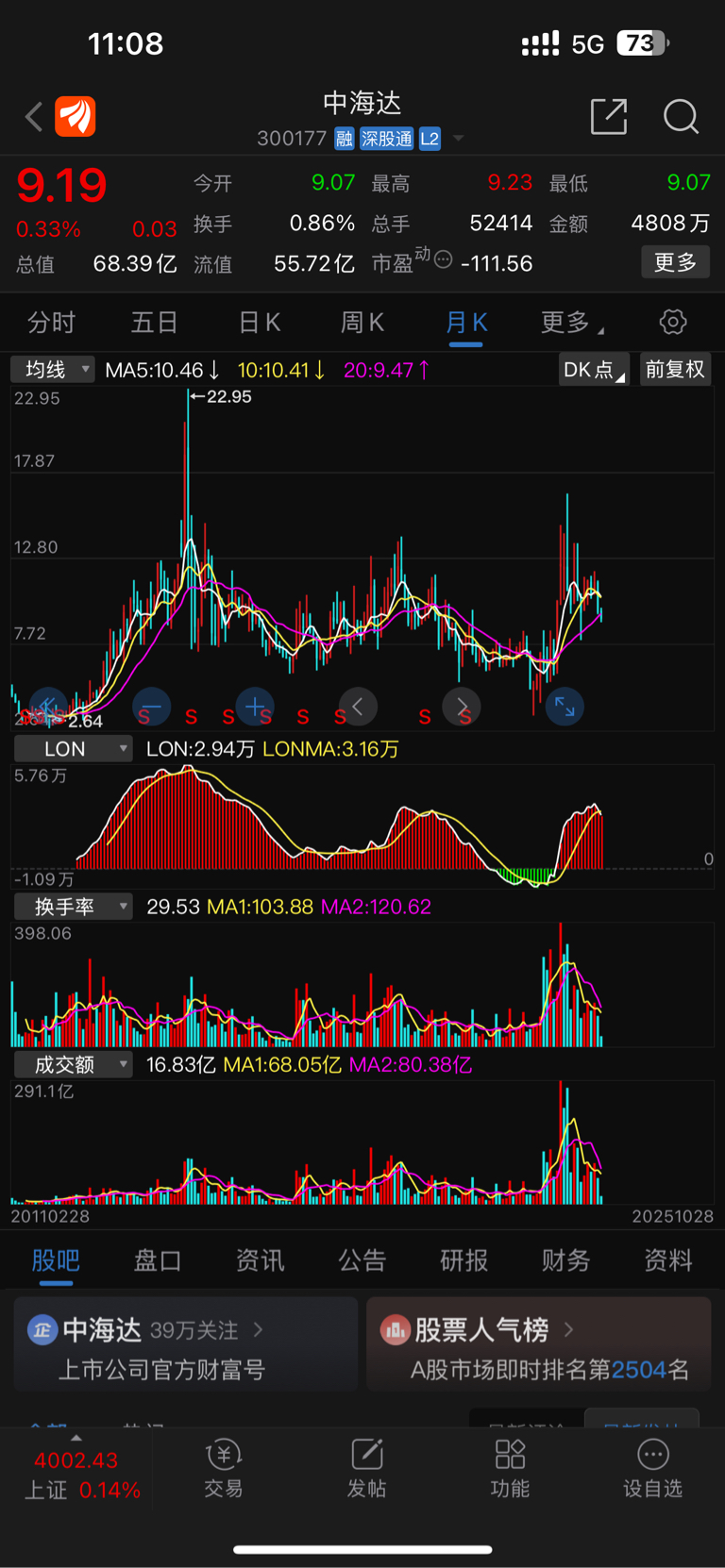Open the 盘口 tab

[x=158, y=1260]
